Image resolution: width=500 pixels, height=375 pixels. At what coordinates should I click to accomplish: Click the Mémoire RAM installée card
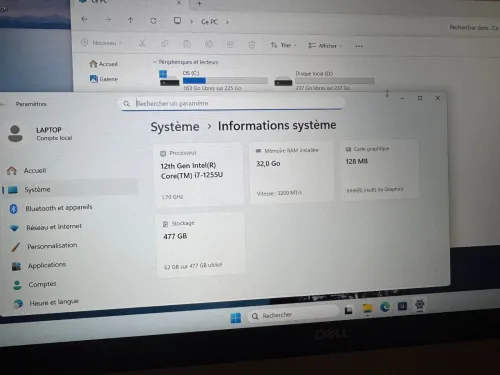point(292,172)
